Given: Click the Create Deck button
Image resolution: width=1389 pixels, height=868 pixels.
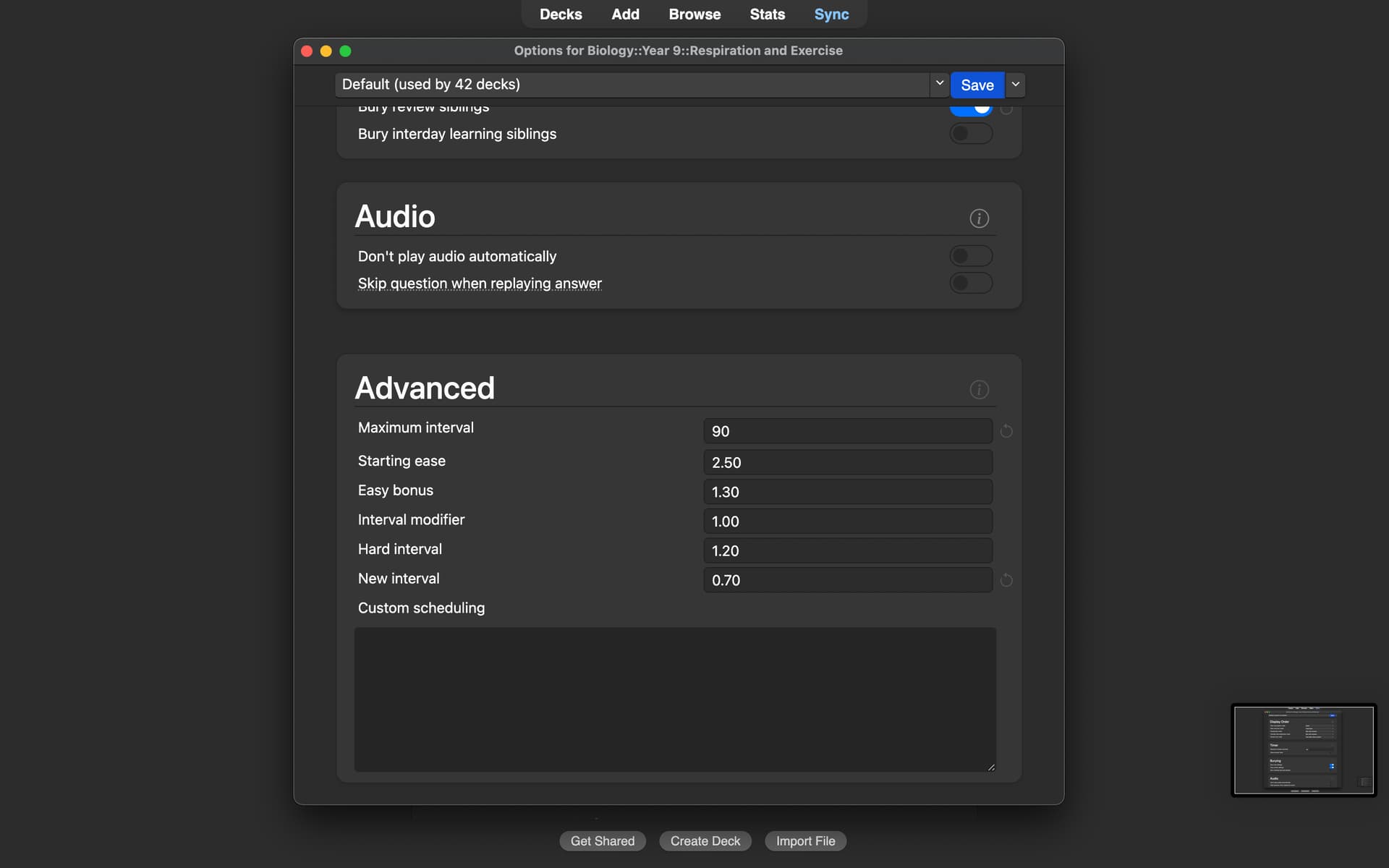Looking at the screenshot, I should click(705, 841).
